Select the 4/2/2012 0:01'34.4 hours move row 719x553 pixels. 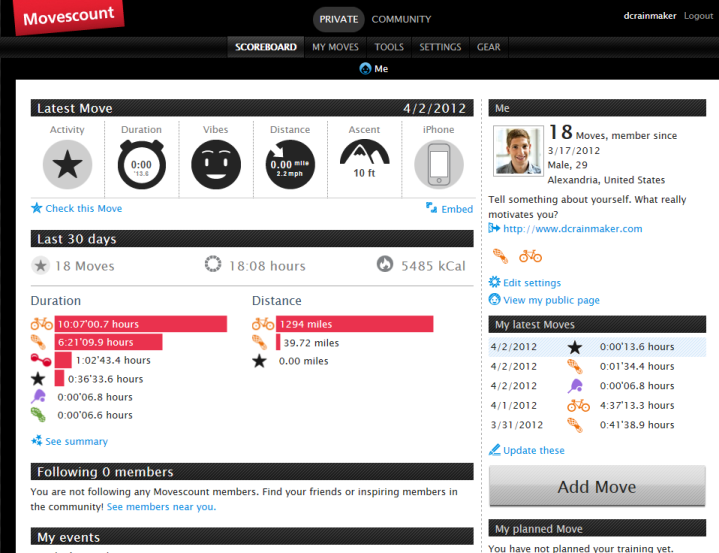(597, 366)
